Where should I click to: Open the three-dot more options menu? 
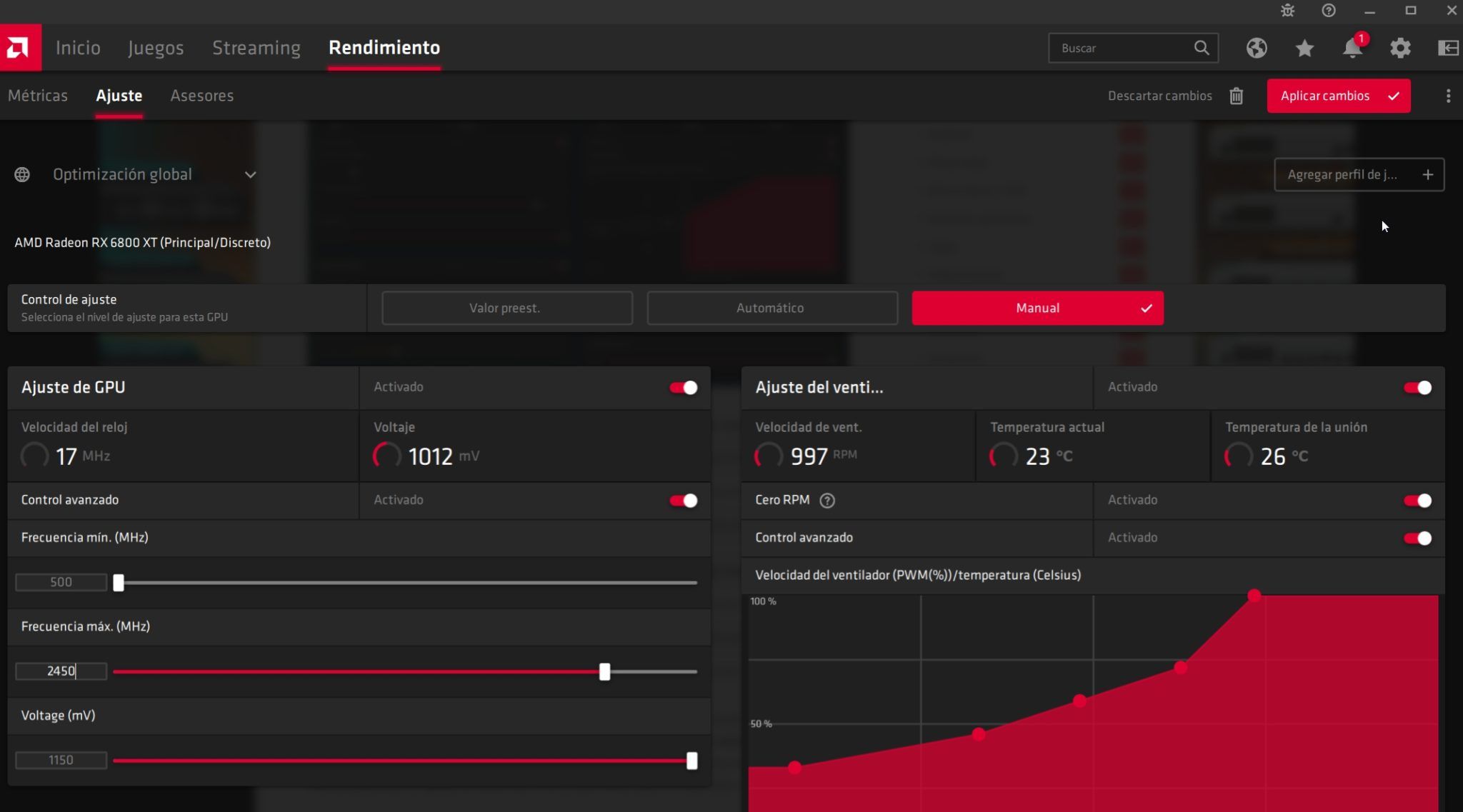1448,96
